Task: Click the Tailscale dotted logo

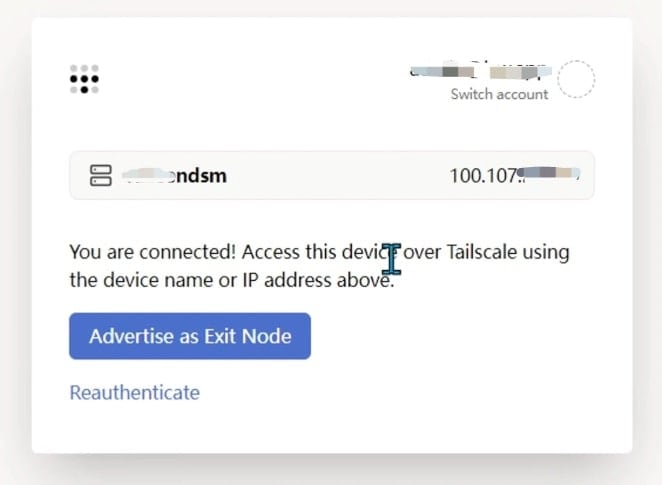Action: 84,79
